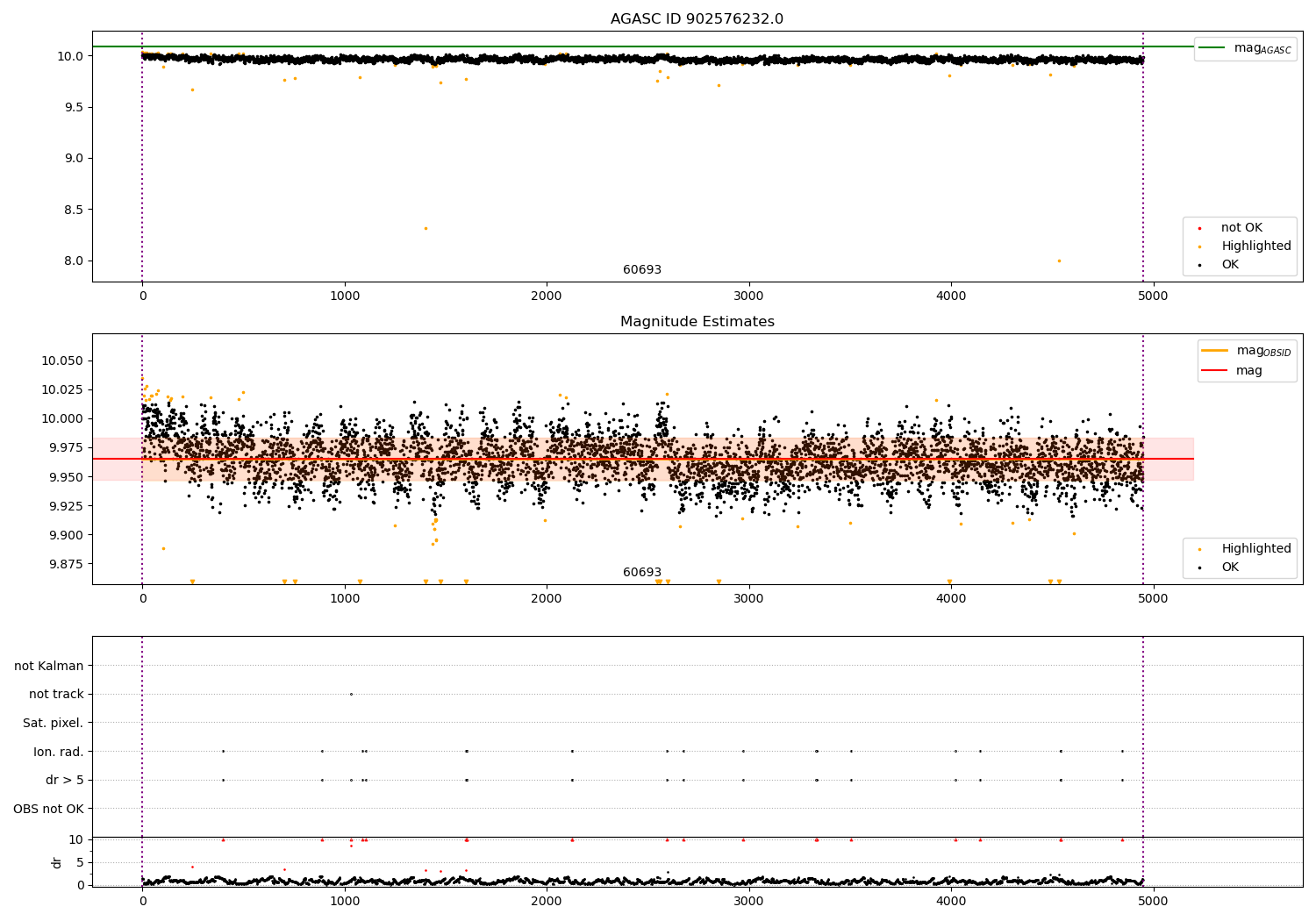Click the "9.950" y-tick label
The height and width of the screenshot is (921, 1316).
66,477
